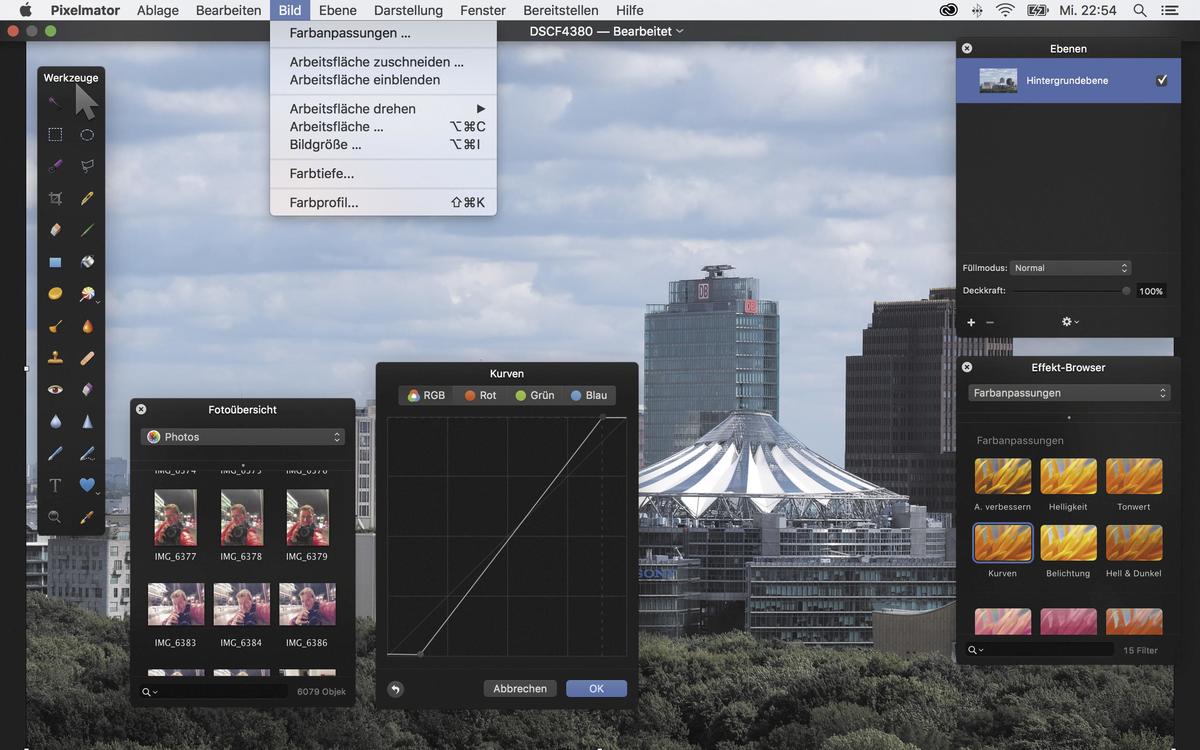This screenshot has width=1200, height=750.
Task: Open Spotlight search in menu bar
Action: coord(1139,10)
